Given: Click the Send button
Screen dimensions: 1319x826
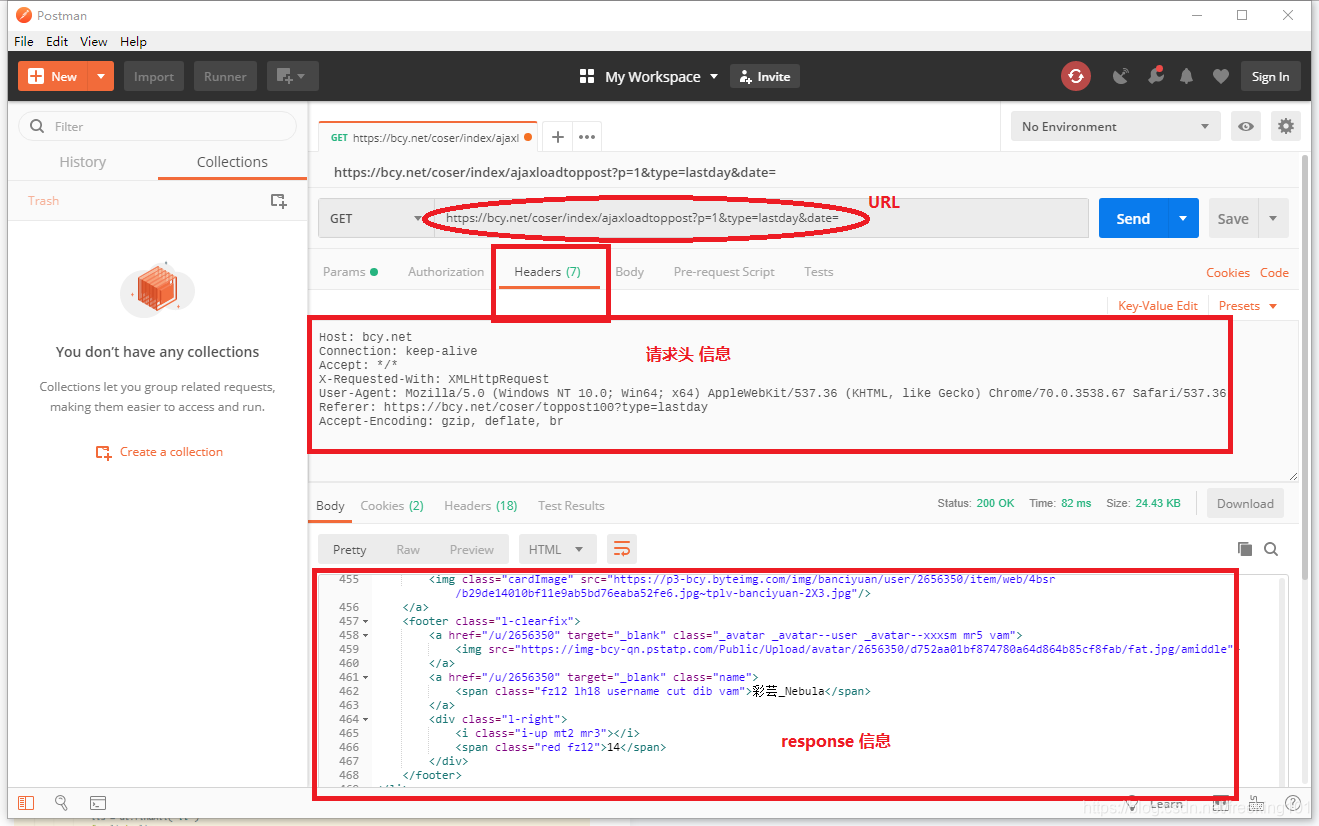Looking at the screenshot, I should pos(1133,218).
